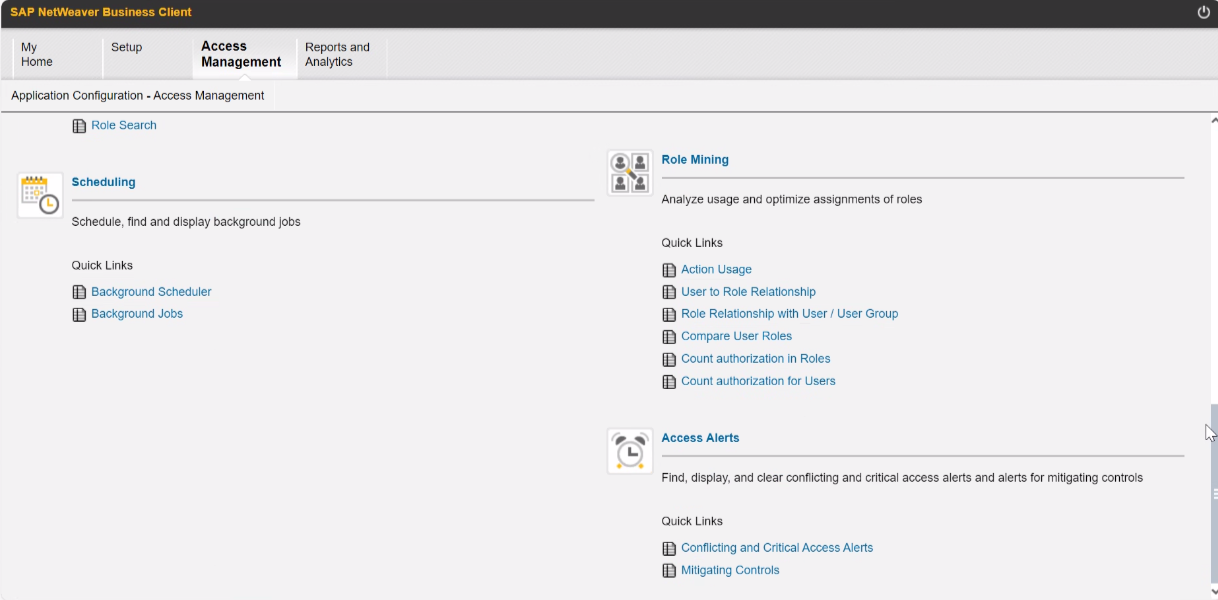Image resolution: width=1218 pixels, height=600 pixels.
Task: Open Role Relationship with User / User Group
Action: (x=789, y=314)
